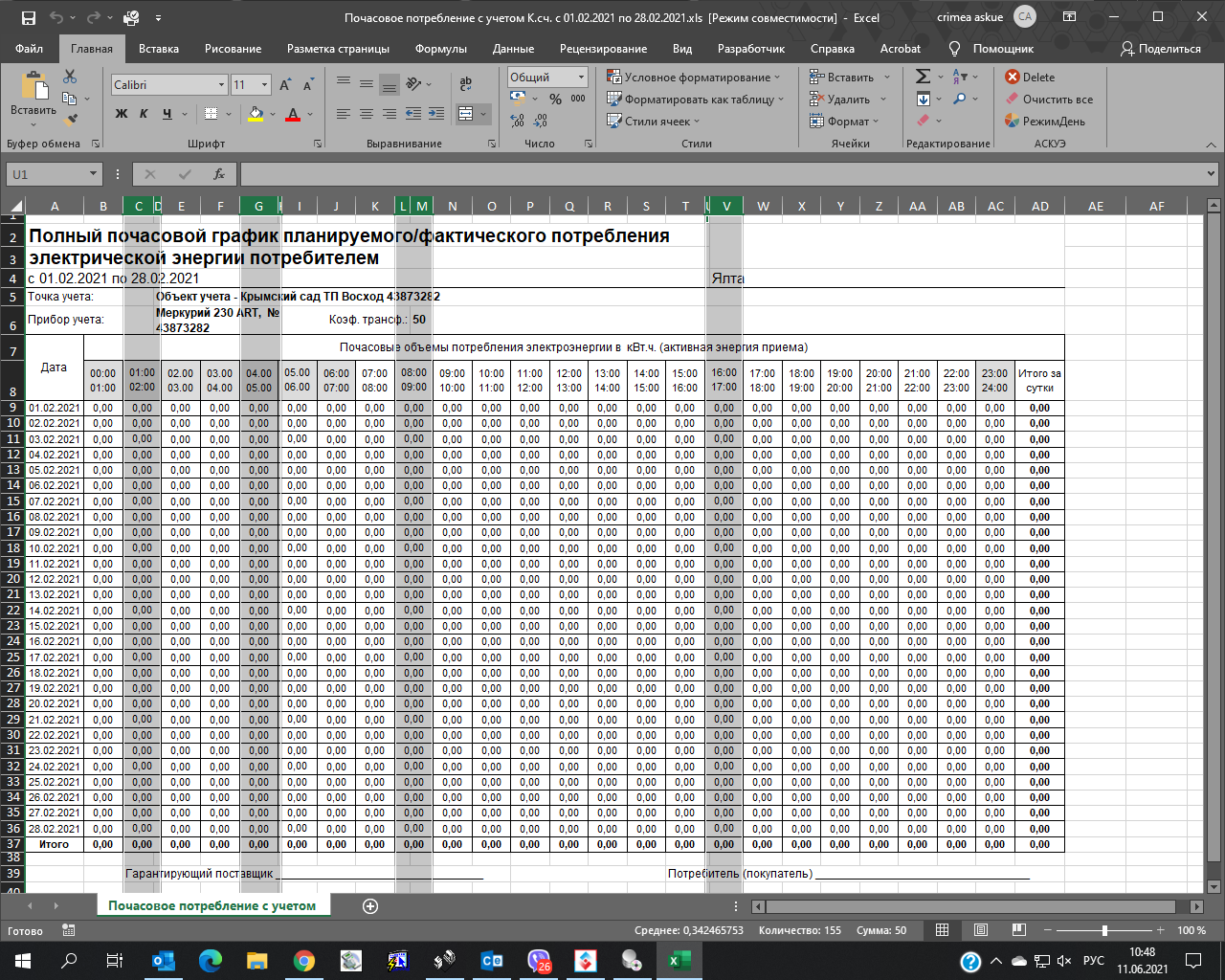The height and width of the screenshot is (980, 1225).
Task: Apply red font color A
Action: [293, 114]
